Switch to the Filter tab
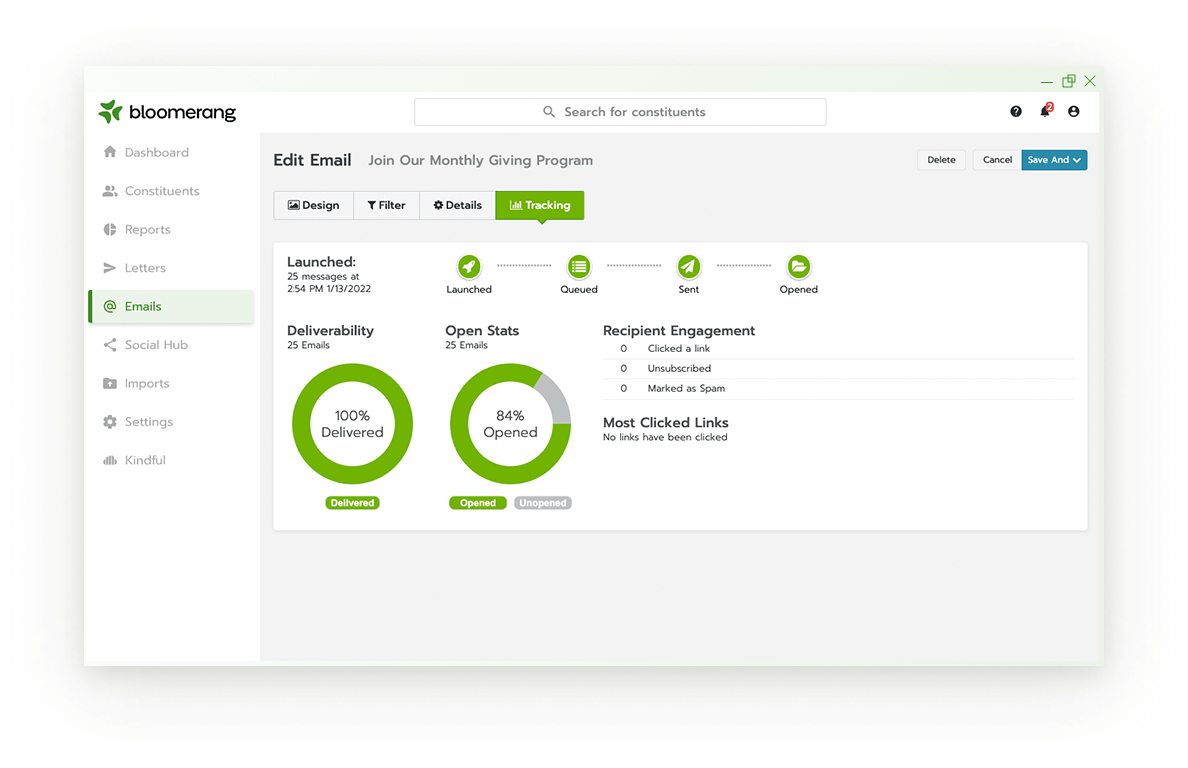 click(386, 205)
